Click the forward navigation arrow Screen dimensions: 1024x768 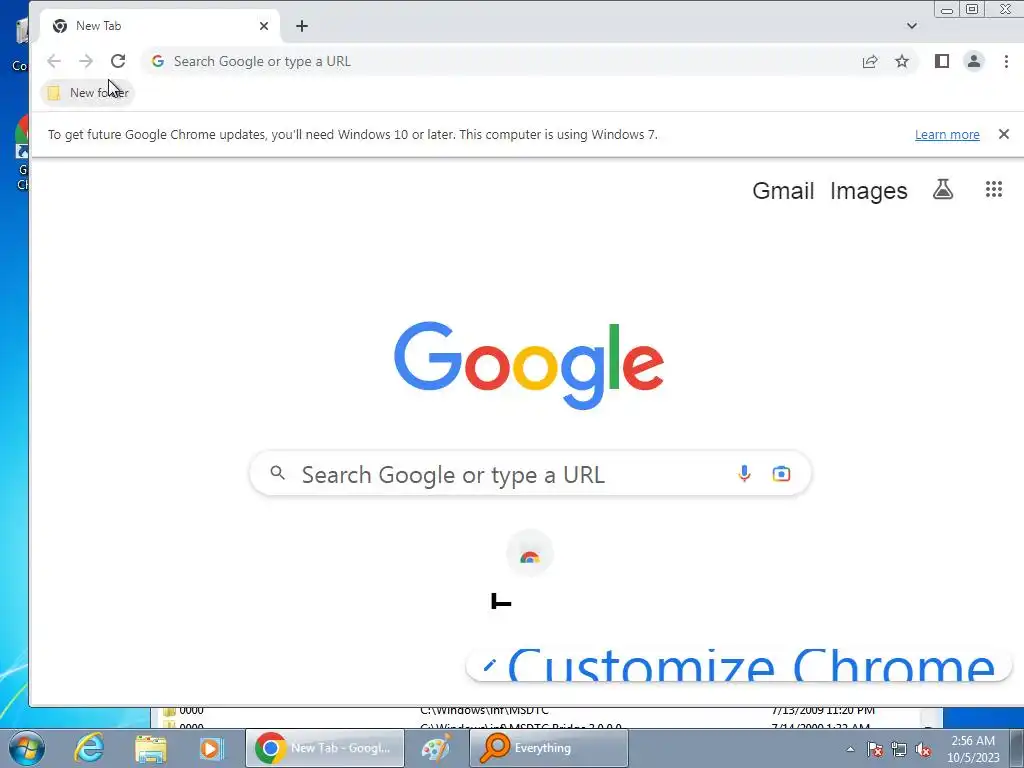point(86,61)
